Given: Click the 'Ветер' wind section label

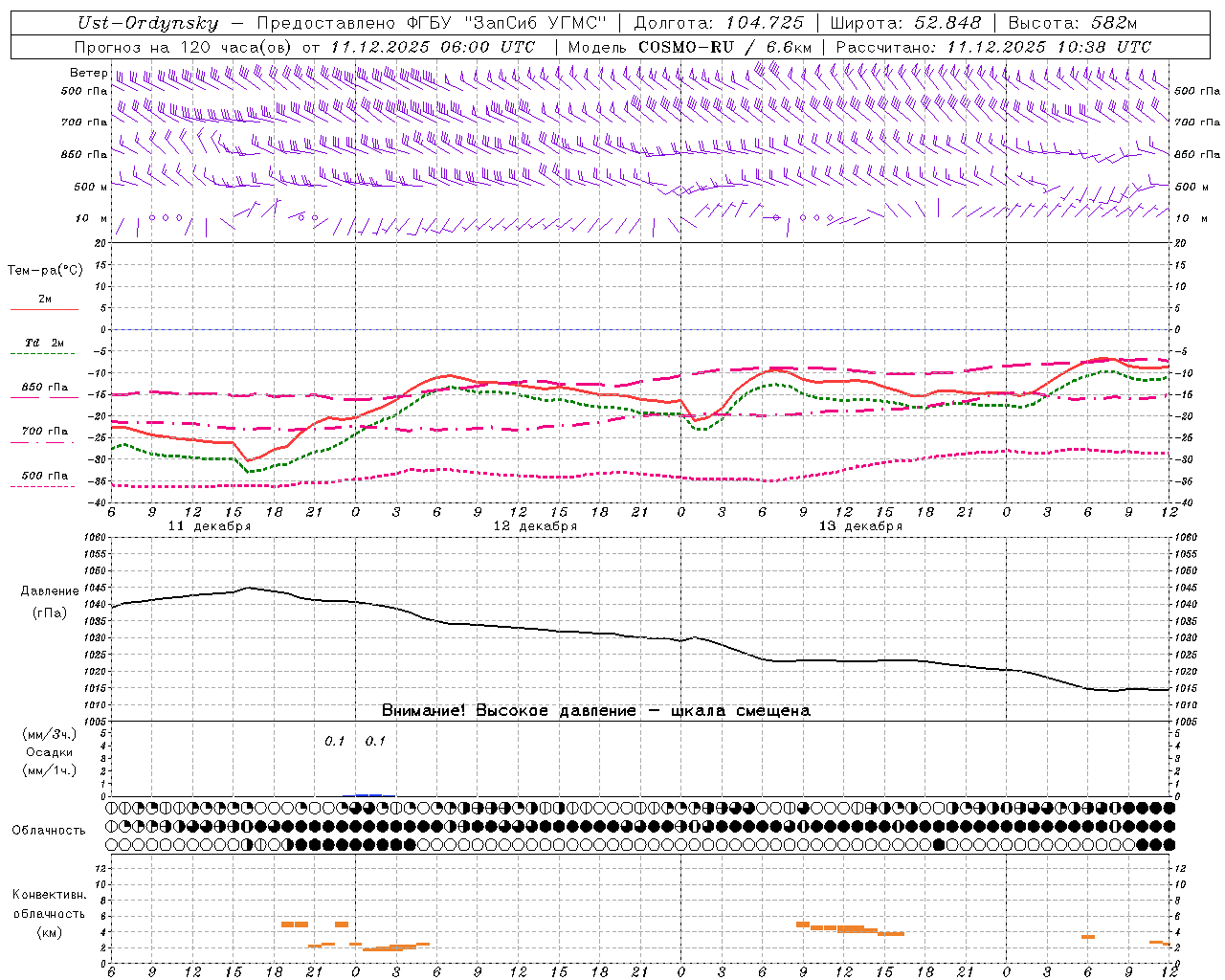Looking at the screenshot, I should click(89, 73).
